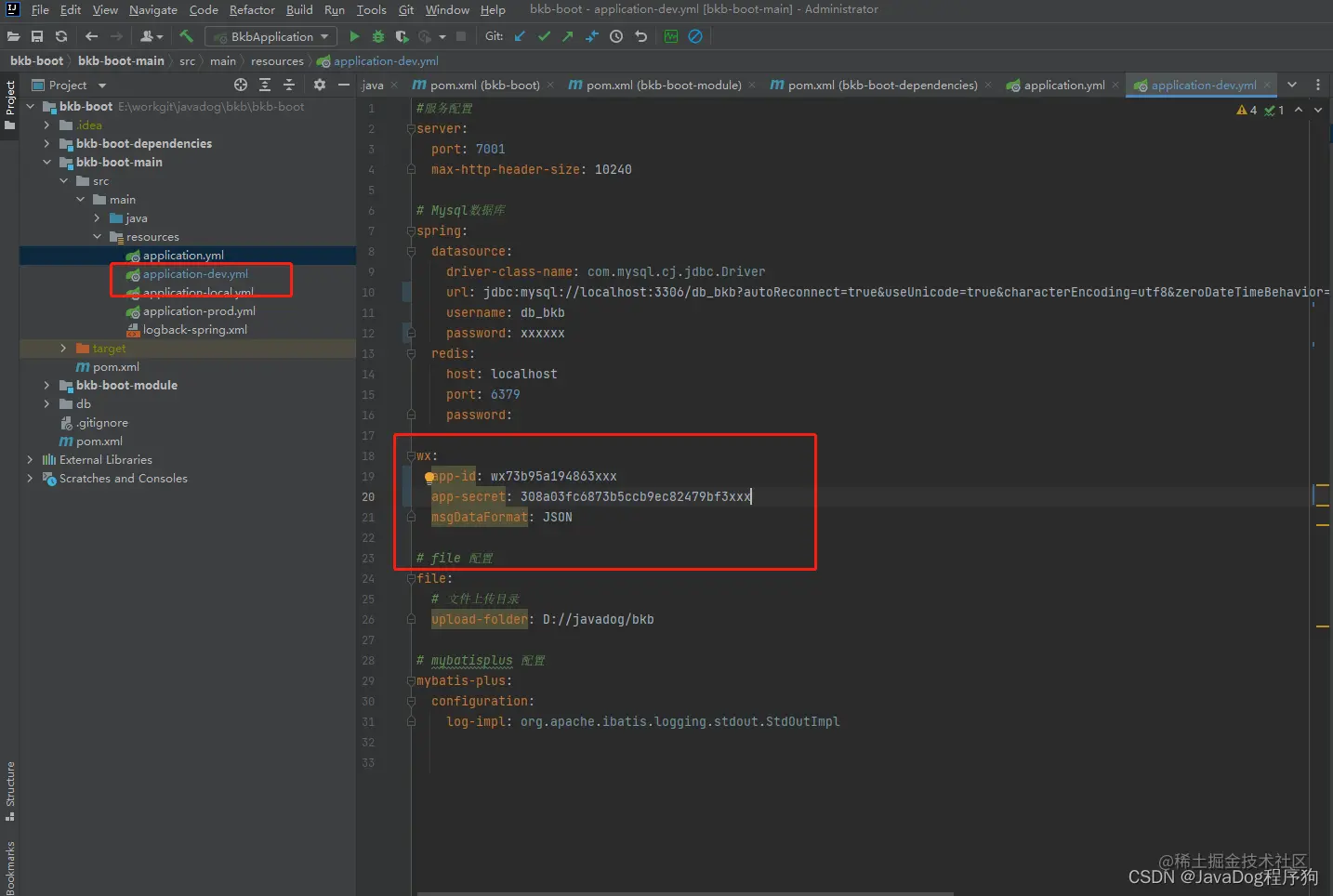The image size is (1333, 896).
Task: Go back with the left arrow
Action: coord(91,36)
